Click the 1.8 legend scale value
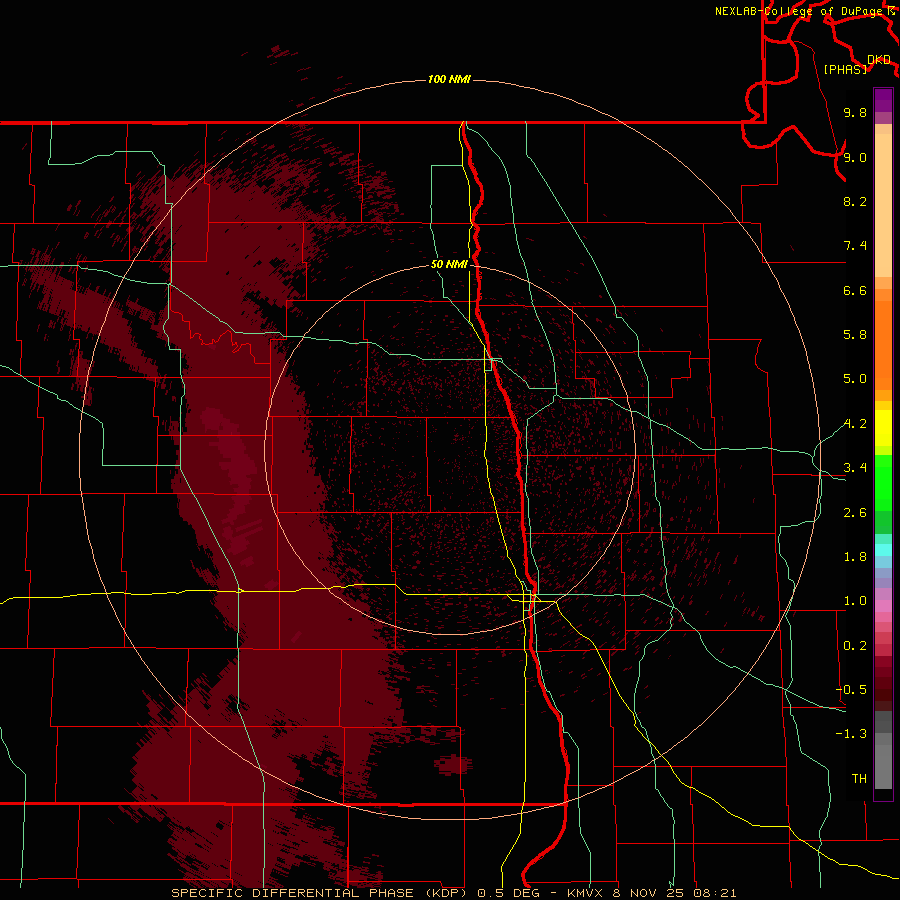The width and height of the screenshot is (900, 900). pos(855,557)
